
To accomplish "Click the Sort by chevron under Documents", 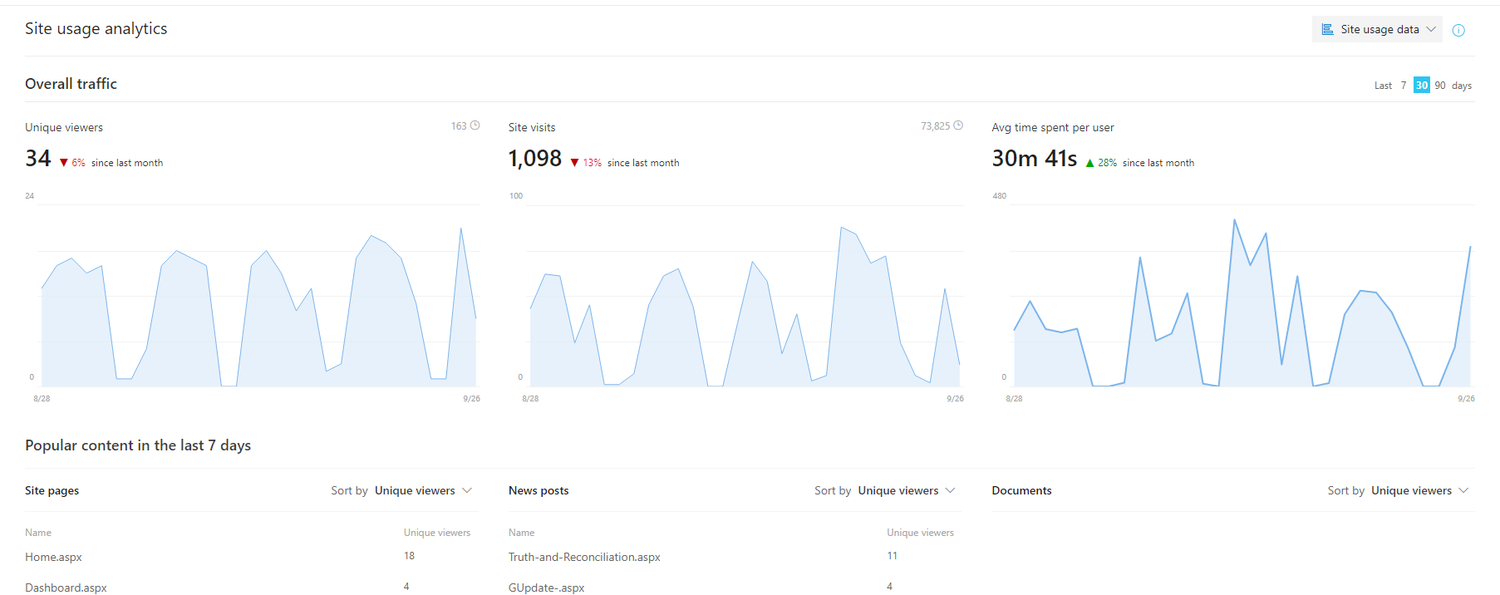I will [x=1464, y=490].
